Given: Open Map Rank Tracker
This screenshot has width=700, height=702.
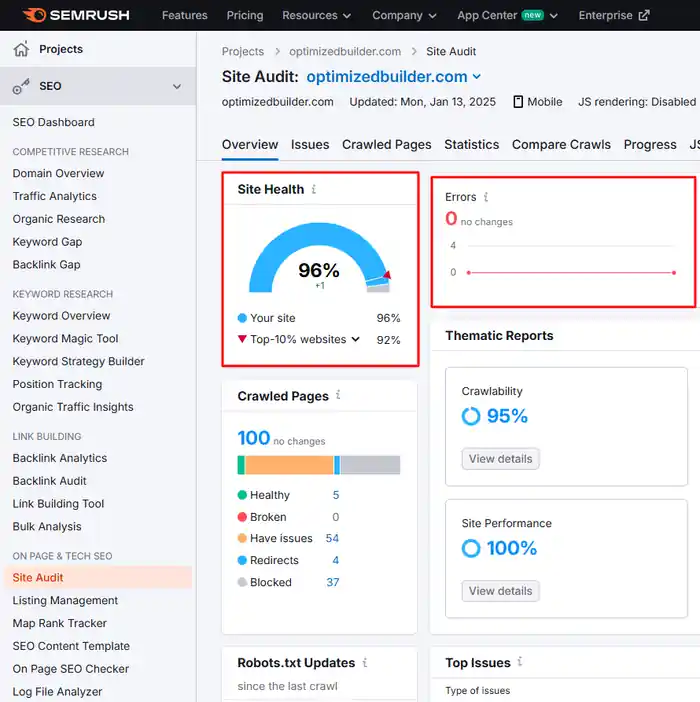Looking at the screenshot, I should 60,623.
